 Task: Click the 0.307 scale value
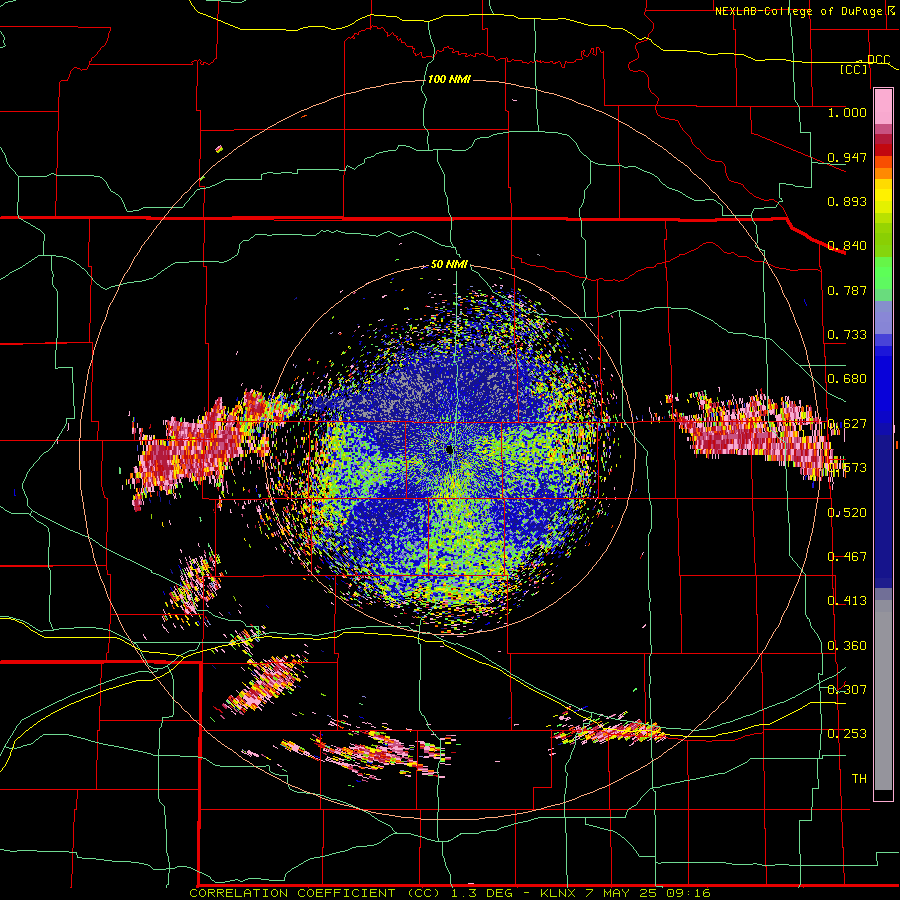pos(847,689)
